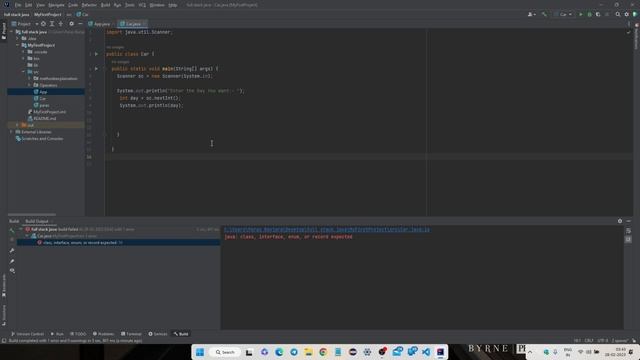Open IDE settings gear in toolbar
Image resolution: width=640 pixels, height=360 pixels.
click(x=627, y=14)
